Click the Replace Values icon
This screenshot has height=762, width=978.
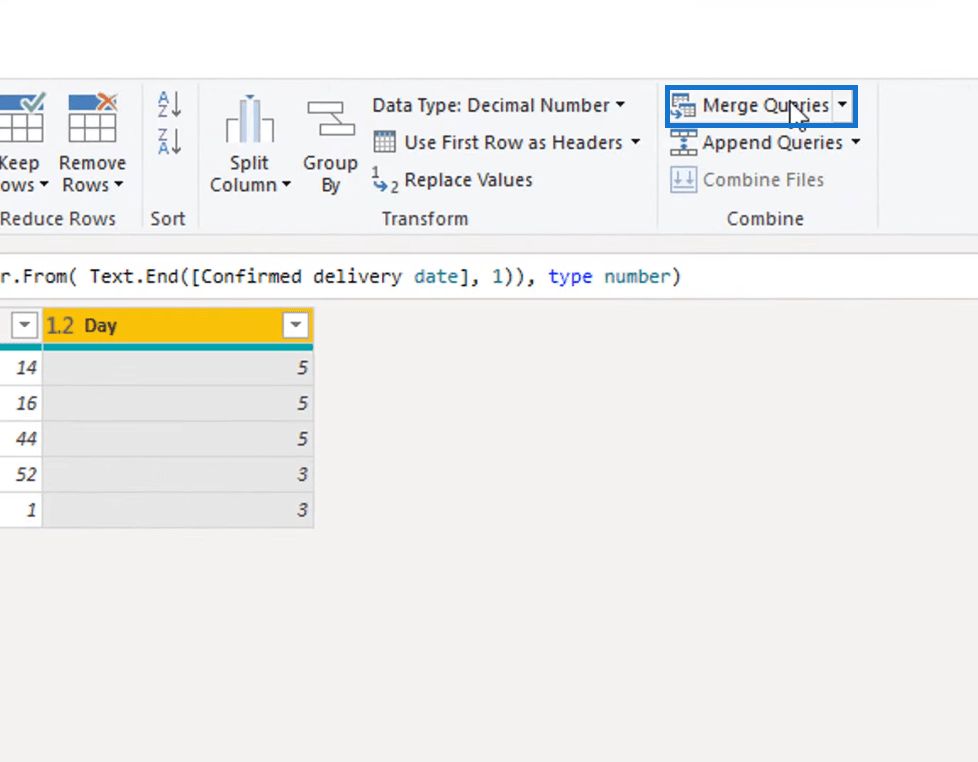pyautogui.click(x=384, y=180)
